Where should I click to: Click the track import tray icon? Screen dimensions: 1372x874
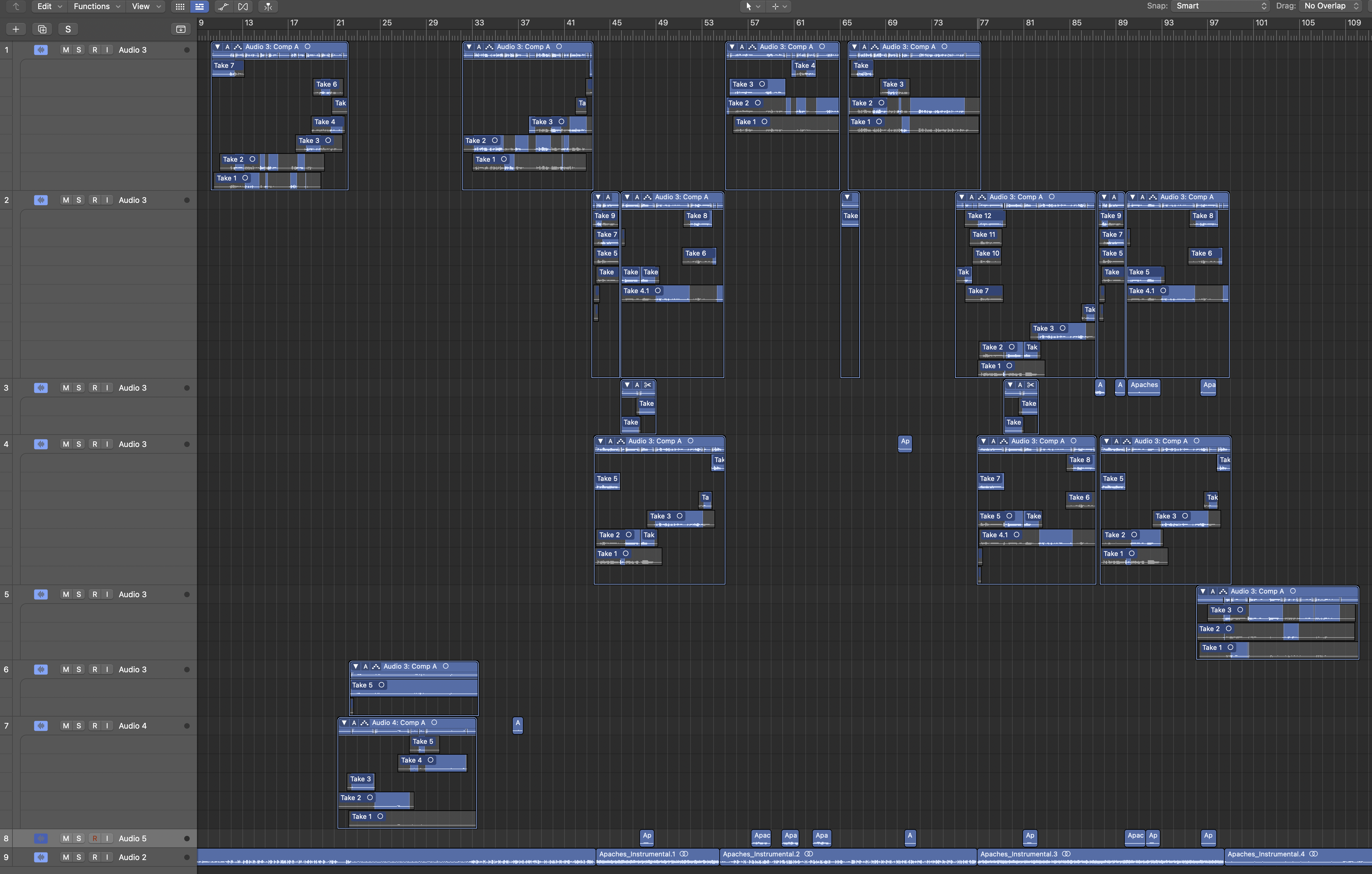[181, 29]
